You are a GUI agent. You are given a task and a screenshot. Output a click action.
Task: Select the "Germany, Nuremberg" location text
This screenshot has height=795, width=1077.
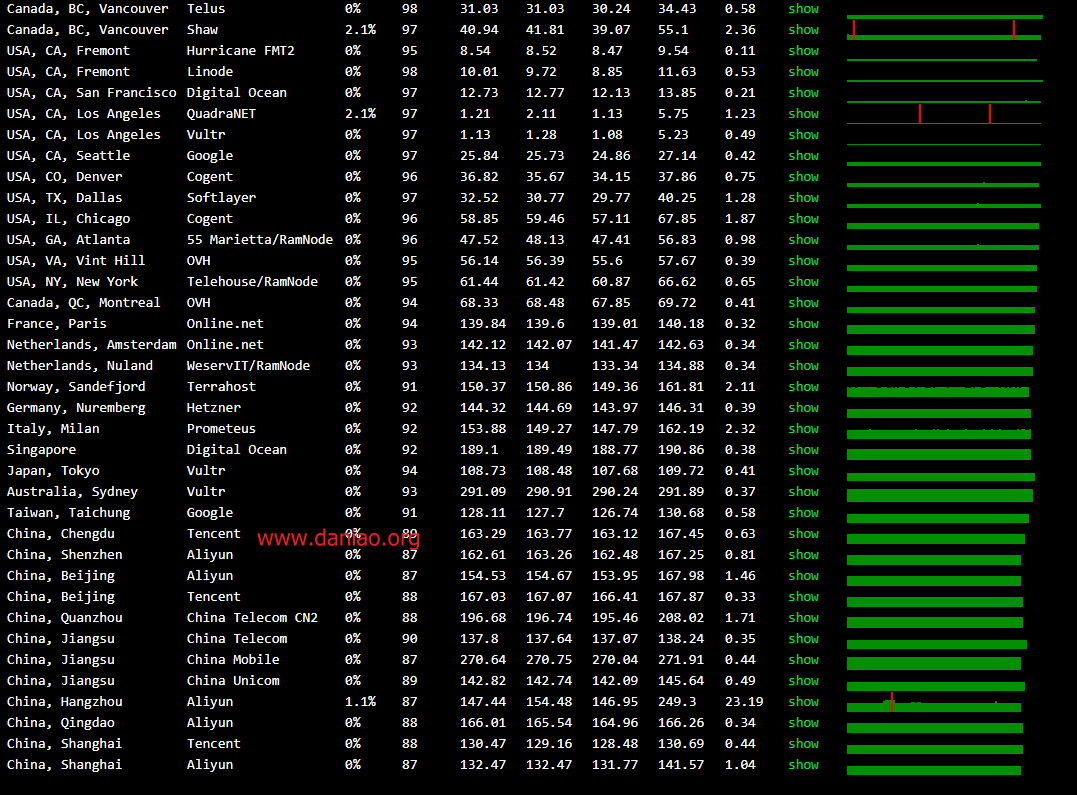[76, 408]
